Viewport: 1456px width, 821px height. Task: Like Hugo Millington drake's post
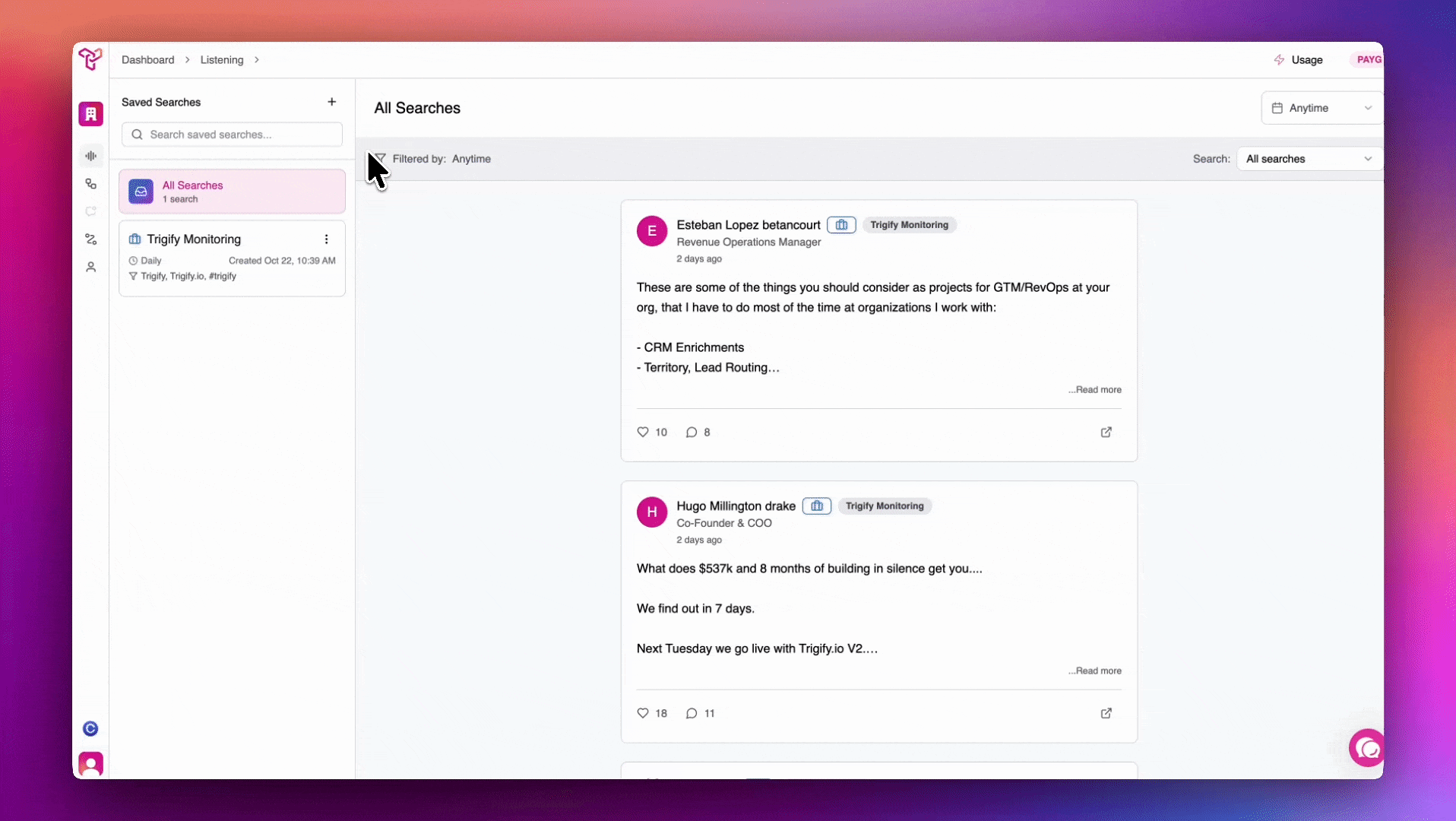[643, 714]
